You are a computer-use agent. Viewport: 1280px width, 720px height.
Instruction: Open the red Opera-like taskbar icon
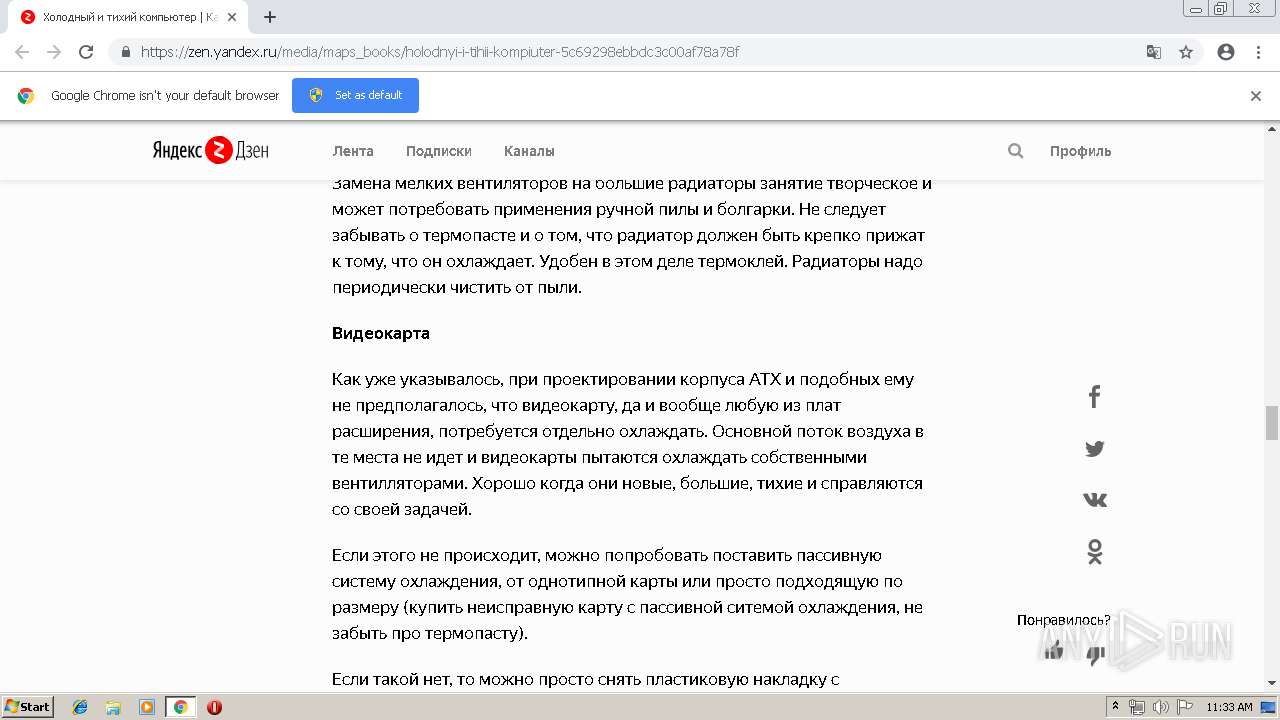point(214,706)
